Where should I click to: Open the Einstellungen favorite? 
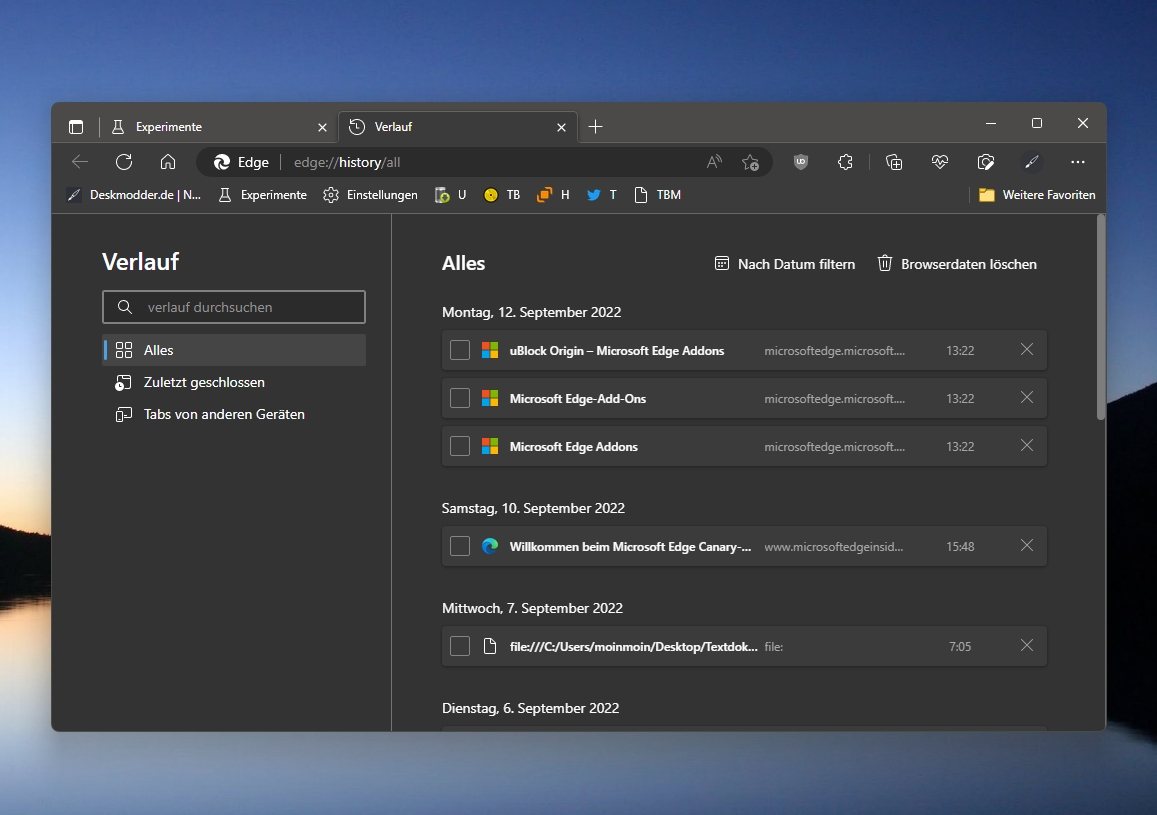click(370, 195)
